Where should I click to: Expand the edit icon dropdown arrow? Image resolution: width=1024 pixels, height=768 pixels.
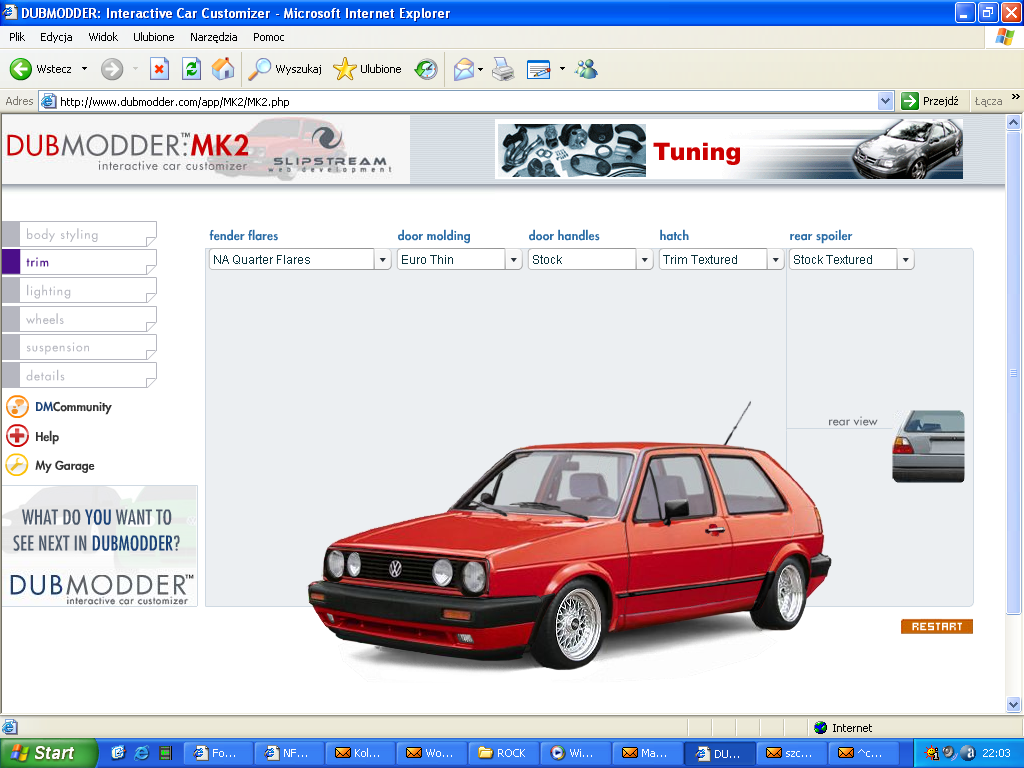coord(562,69)
